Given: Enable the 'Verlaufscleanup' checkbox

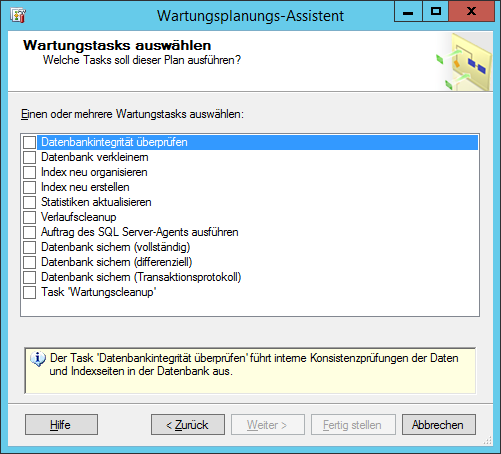Looking at the screenshot, I should (29, 217).
